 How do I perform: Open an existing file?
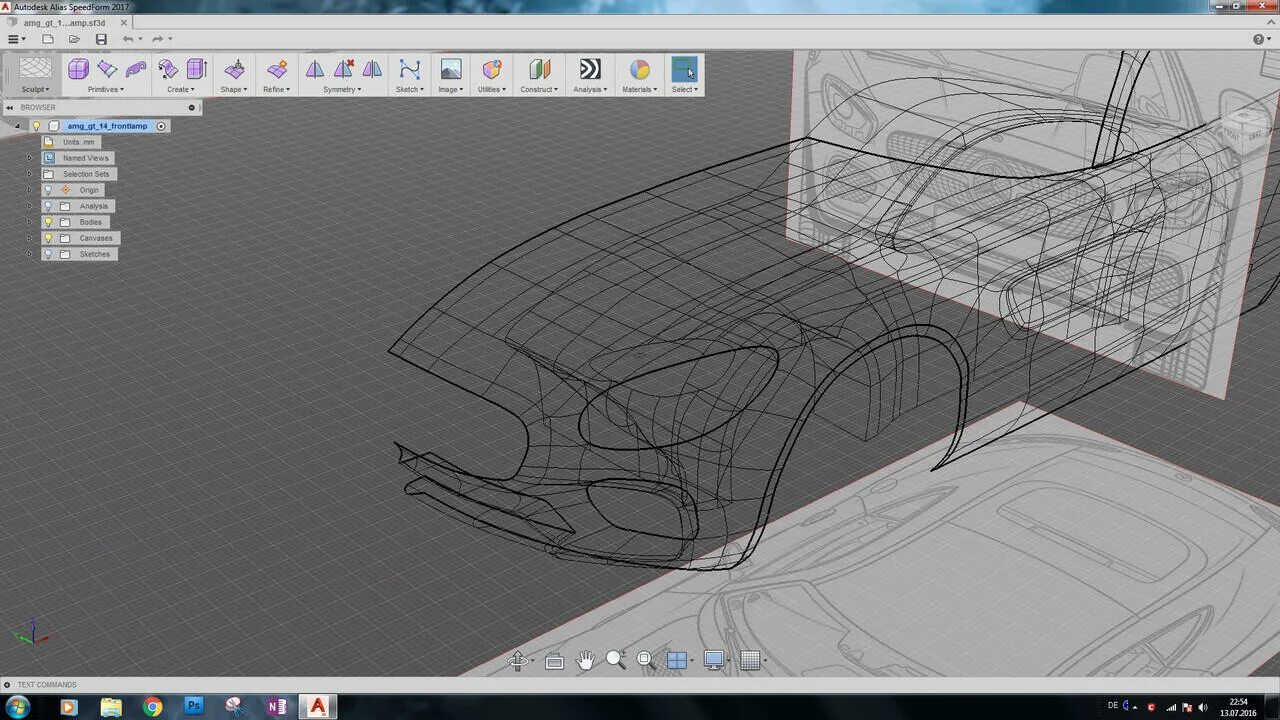pyautogui.click(x=74, y=39)
